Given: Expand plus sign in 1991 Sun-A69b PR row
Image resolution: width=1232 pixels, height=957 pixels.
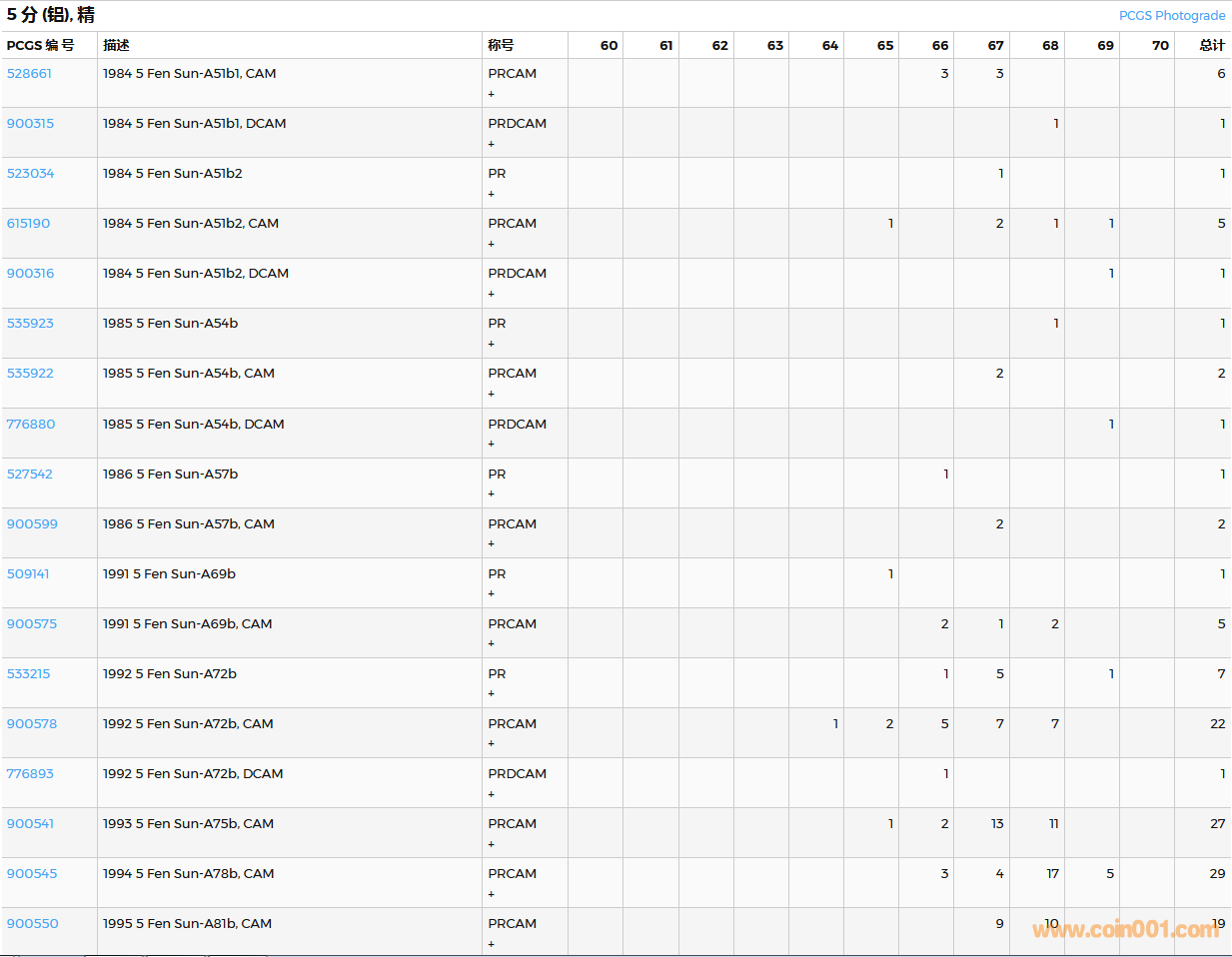Looking at the screenshot, I should coord(492,594).
